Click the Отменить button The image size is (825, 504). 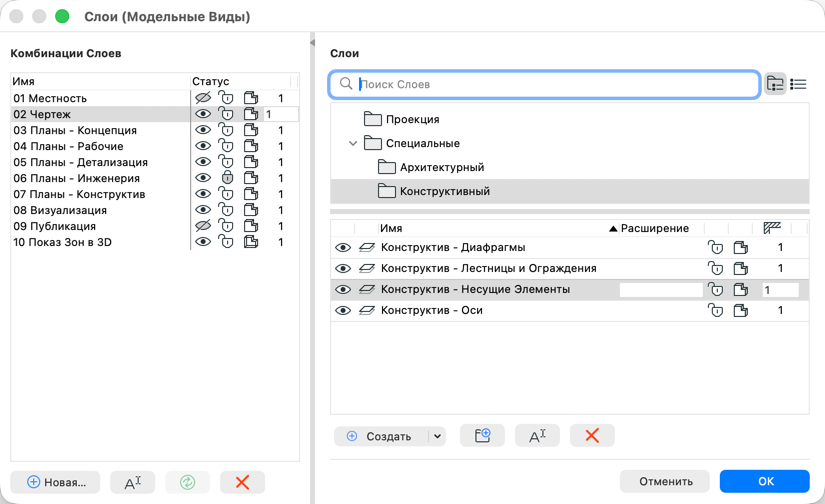pos(665,481)
